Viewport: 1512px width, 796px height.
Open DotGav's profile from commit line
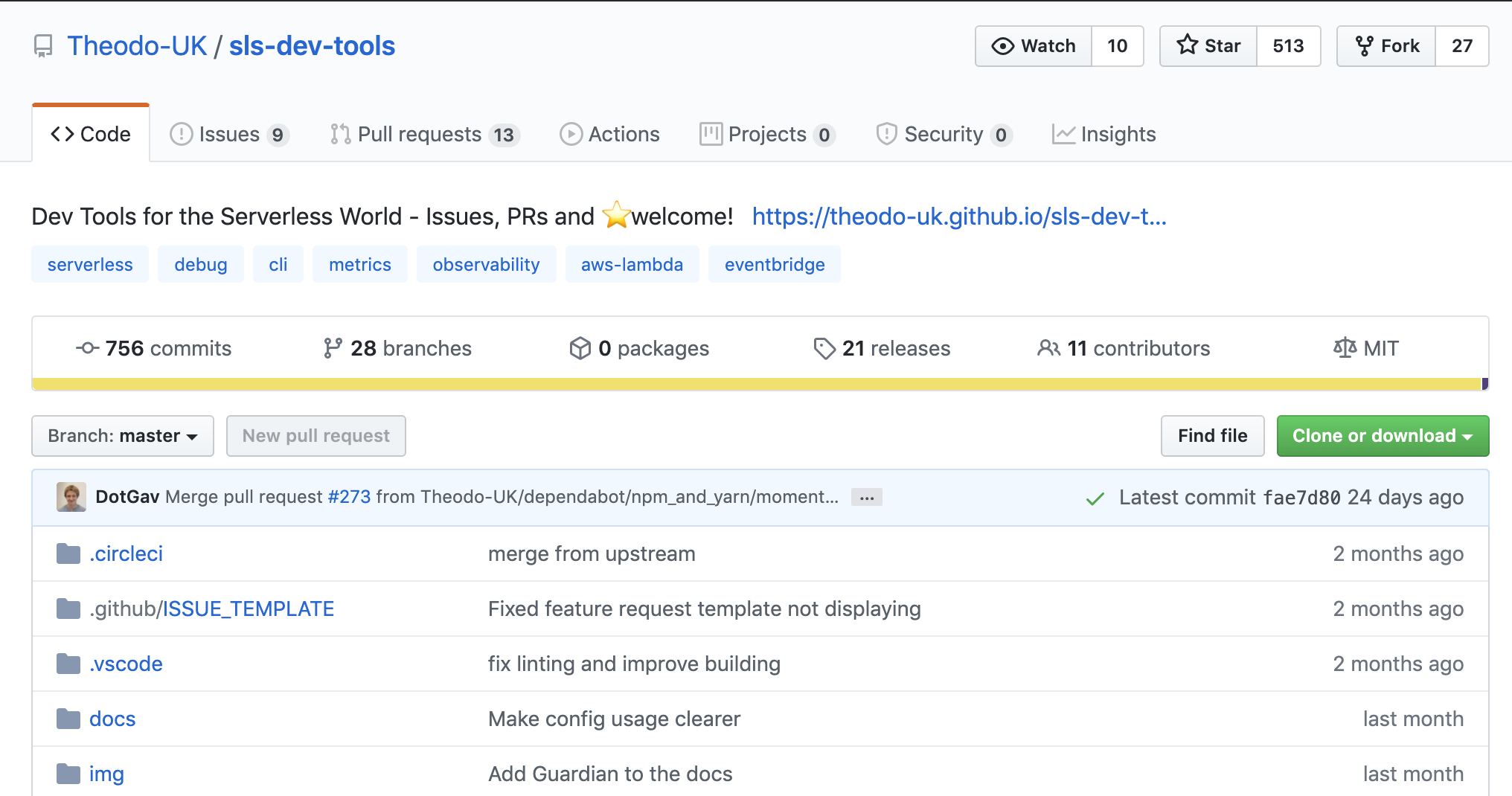click(x=127, y=497)
